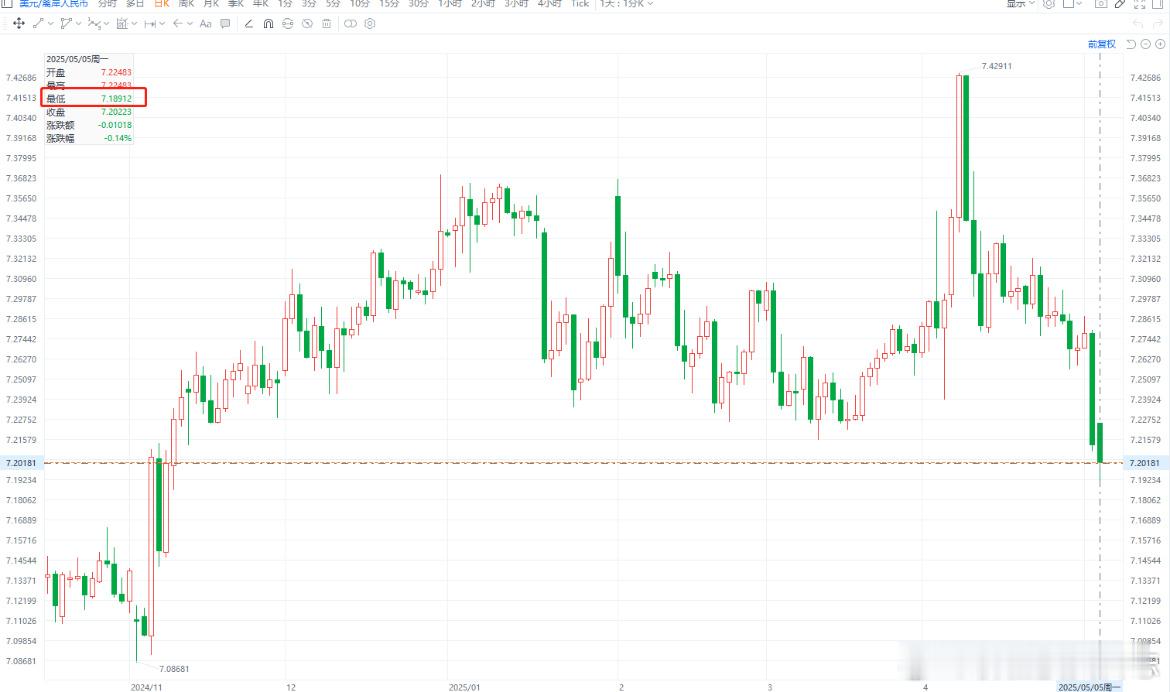Click the 开盘 7.22483 value in info box
The width and height of the screenshot is (1170, 692).
(116, 72)
